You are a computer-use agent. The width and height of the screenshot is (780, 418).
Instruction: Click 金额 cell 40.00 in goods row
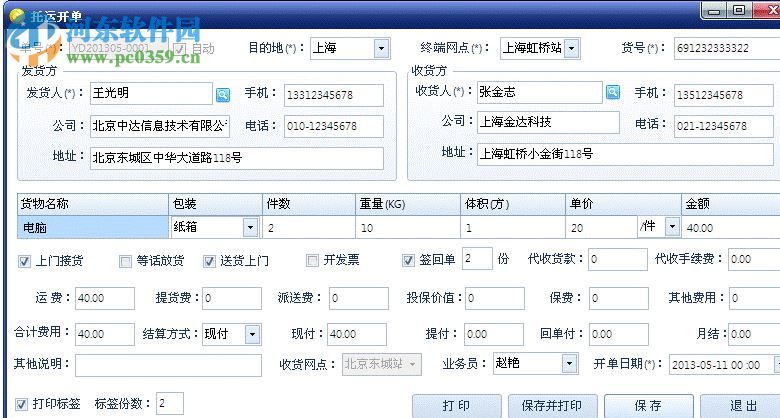click(731, 228)
